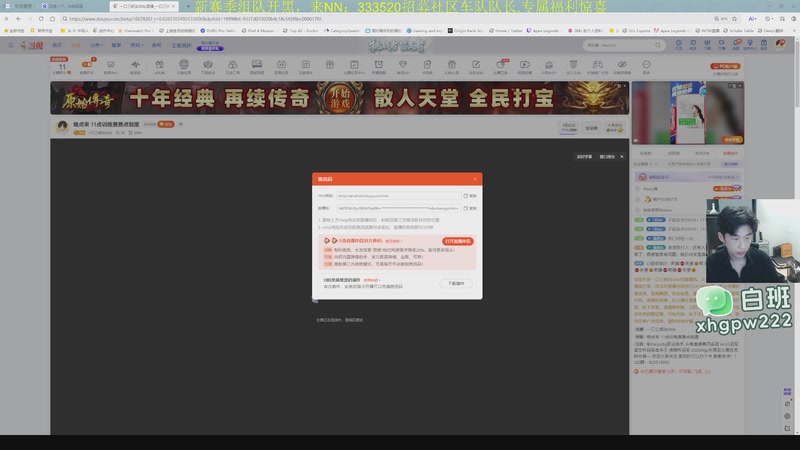Screen dimensions: 800x450
Task: Open the history clock icon in header
Action: click(x=679, y=43)
